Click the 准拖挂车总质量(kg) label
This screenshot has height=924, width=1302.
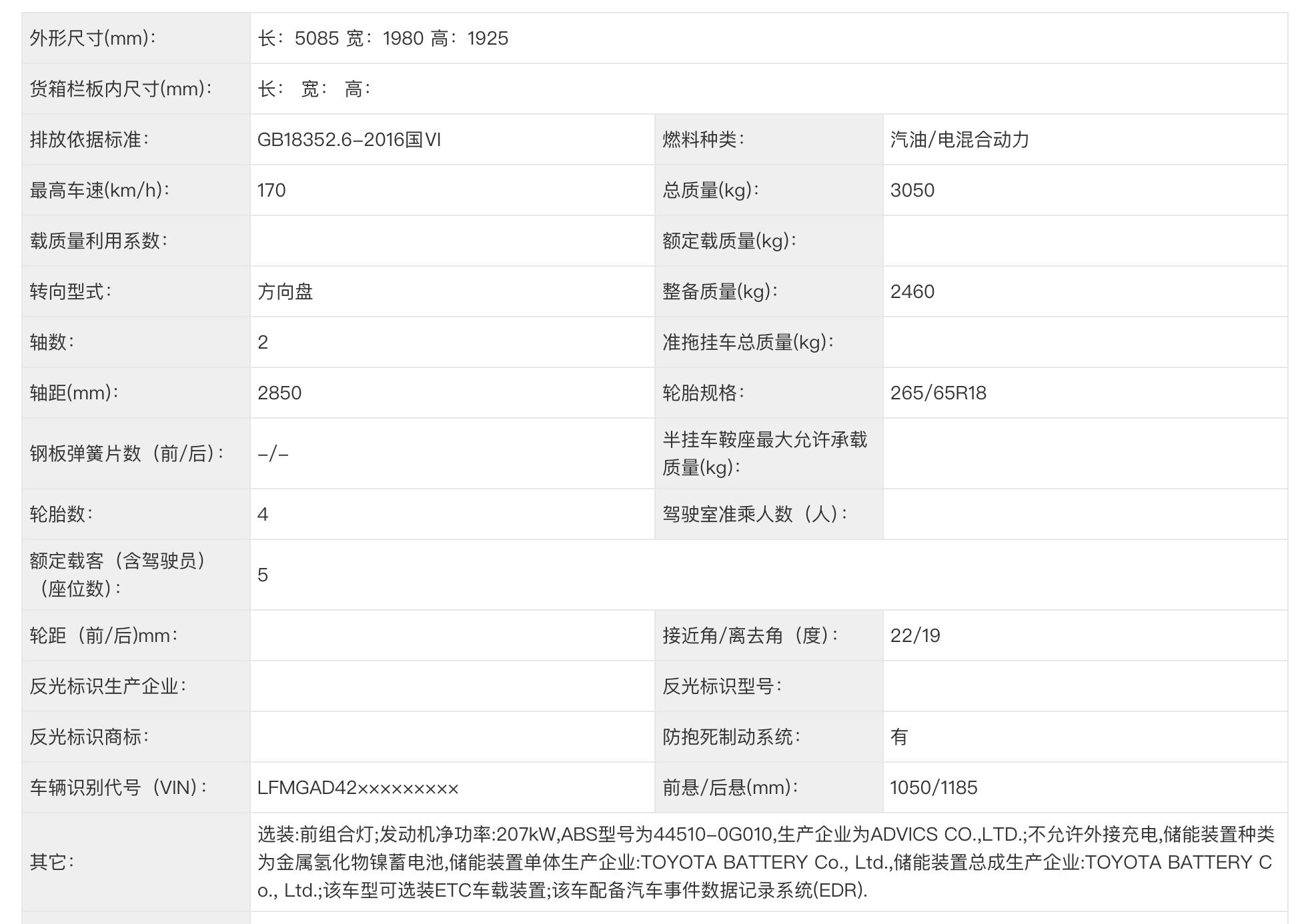tap(748, 342)
